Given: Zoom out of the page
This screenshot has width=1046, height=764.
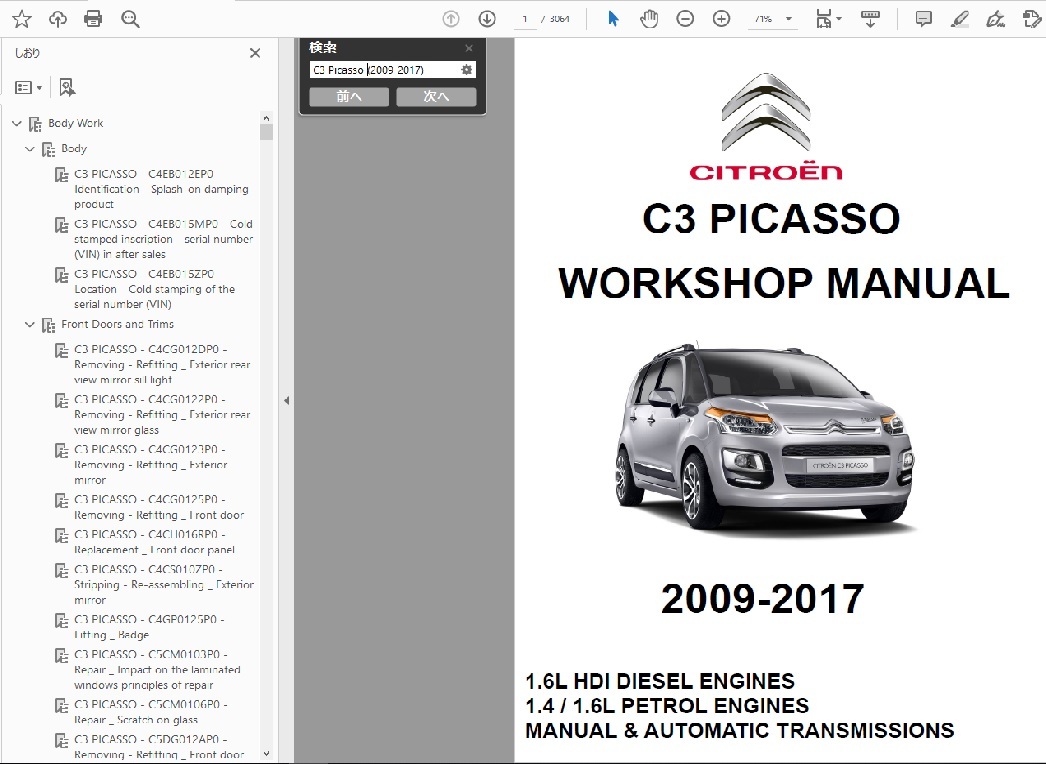Looking at the screenshot, I should point(685,19).
